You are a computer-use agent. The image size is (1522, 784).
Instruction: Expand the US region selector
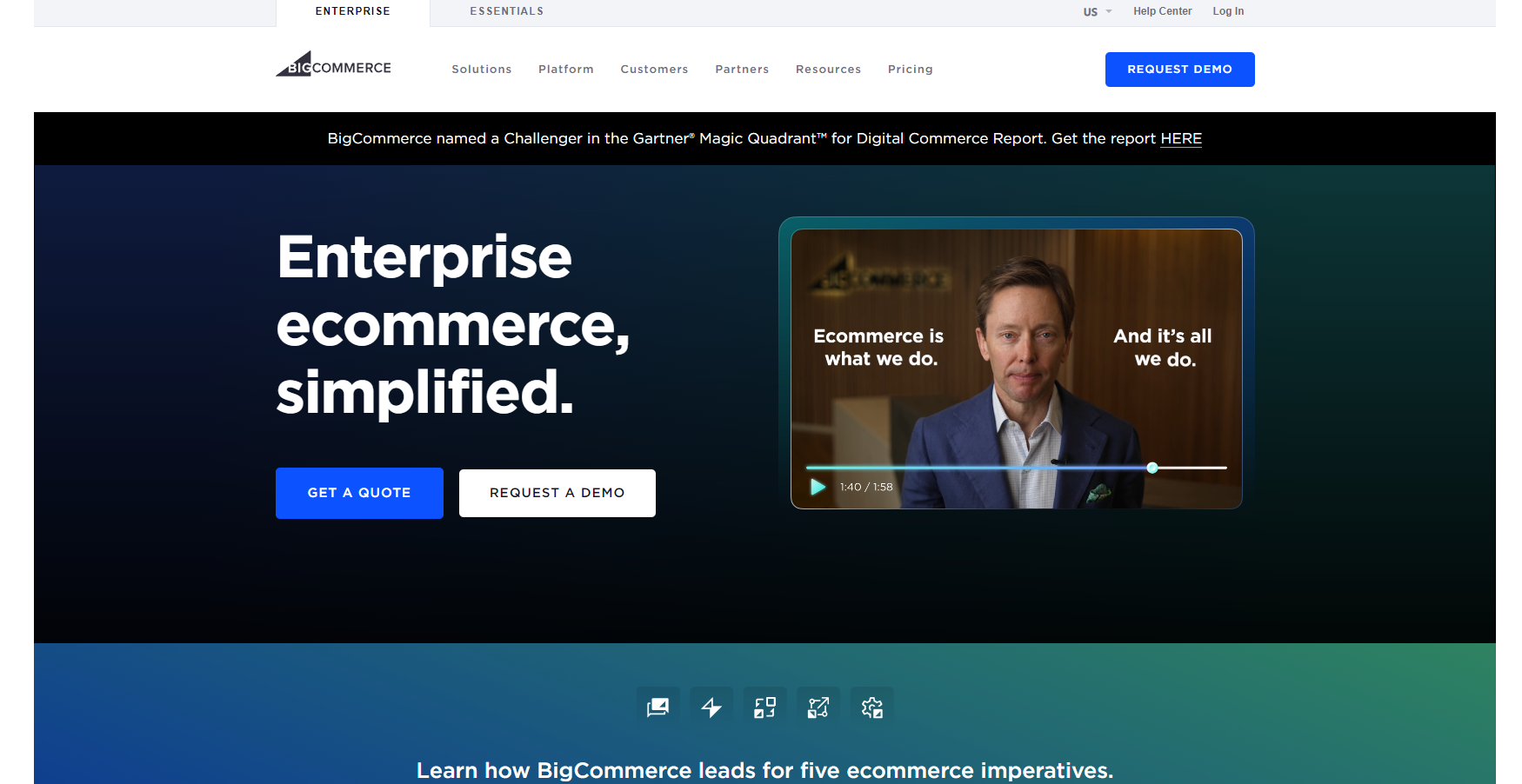pyautogui.click(x=1098, y=11)
